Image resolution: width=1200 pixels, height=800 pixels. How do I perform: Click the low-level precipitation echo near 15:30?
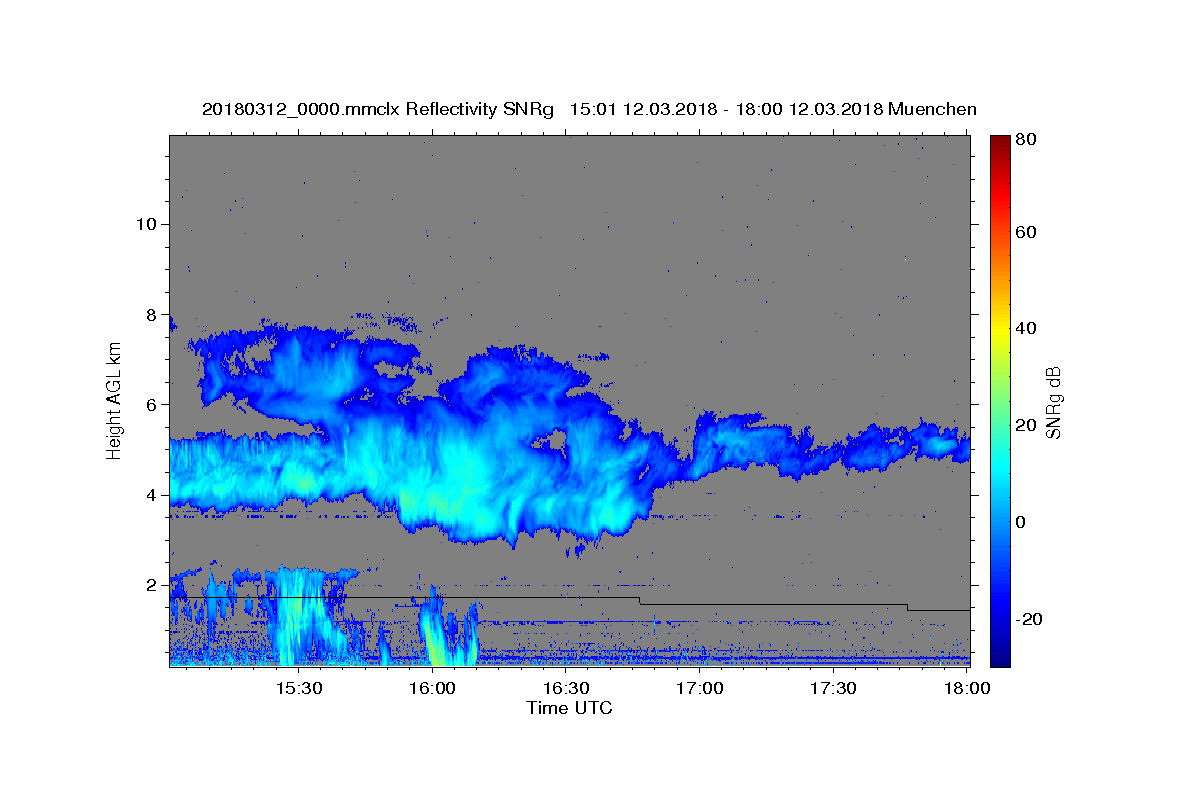pos(298,617)
